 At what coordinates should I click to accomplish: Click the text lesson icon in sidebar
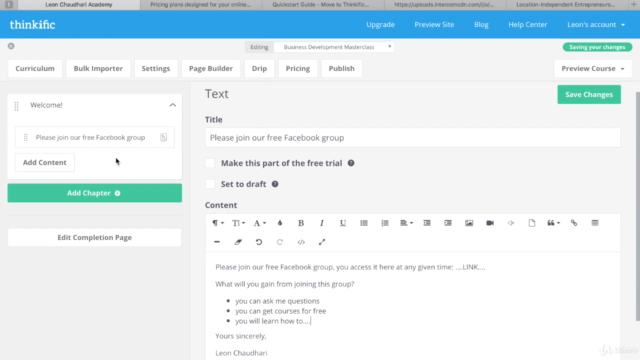(x=163, y=137)
